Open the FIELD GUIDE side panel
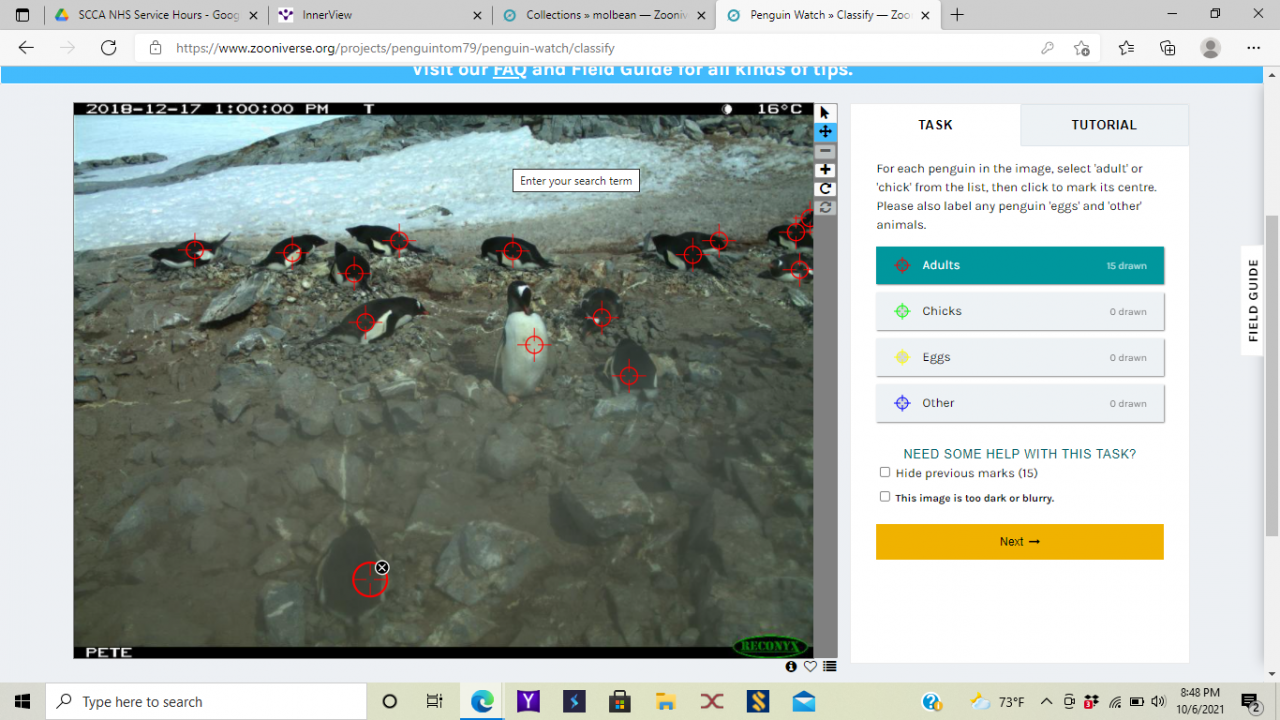Viewport: 1280px width, 720px height. point(1253,300)
